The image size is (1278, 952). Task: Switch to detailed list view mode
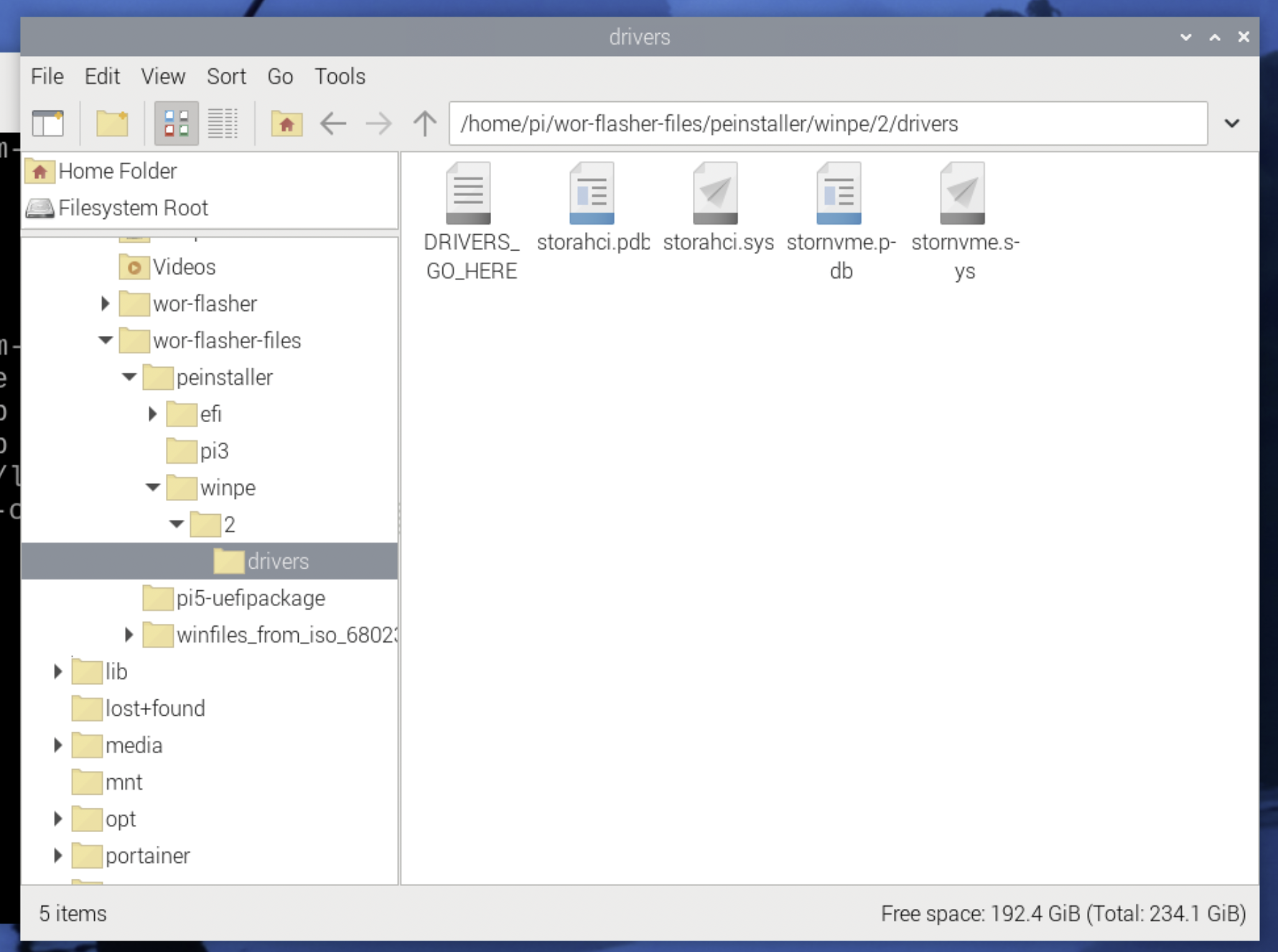(223, 123)
